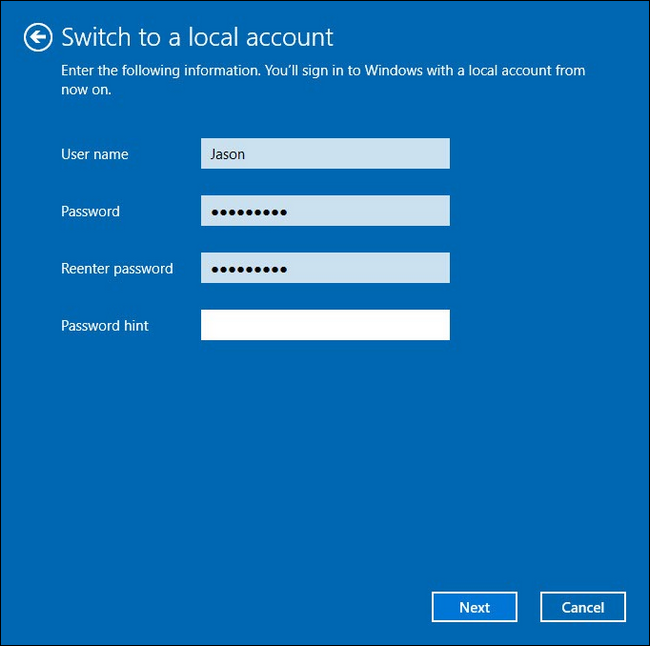650x646 pixels.
Task: Click the 'Enter the following information' description text
Action: coord(323,80)
